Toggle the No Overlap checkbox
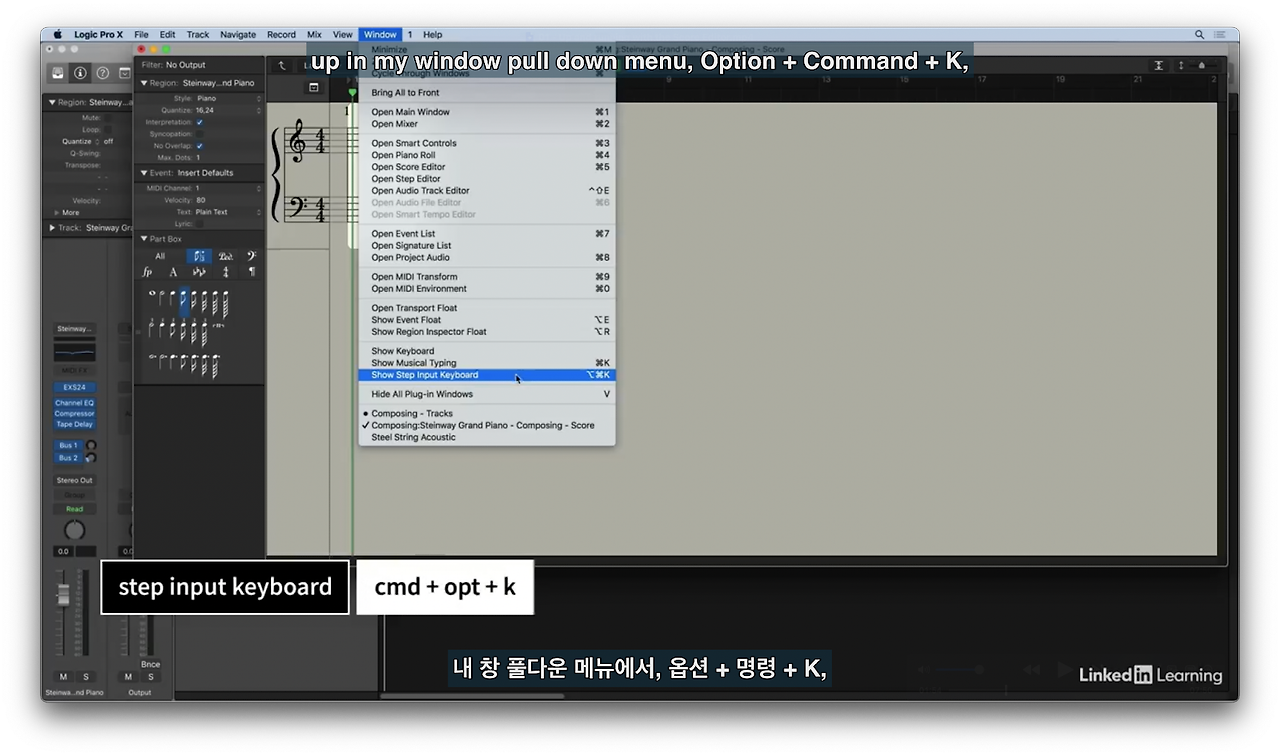1280x756 pixels. (199, 146)
